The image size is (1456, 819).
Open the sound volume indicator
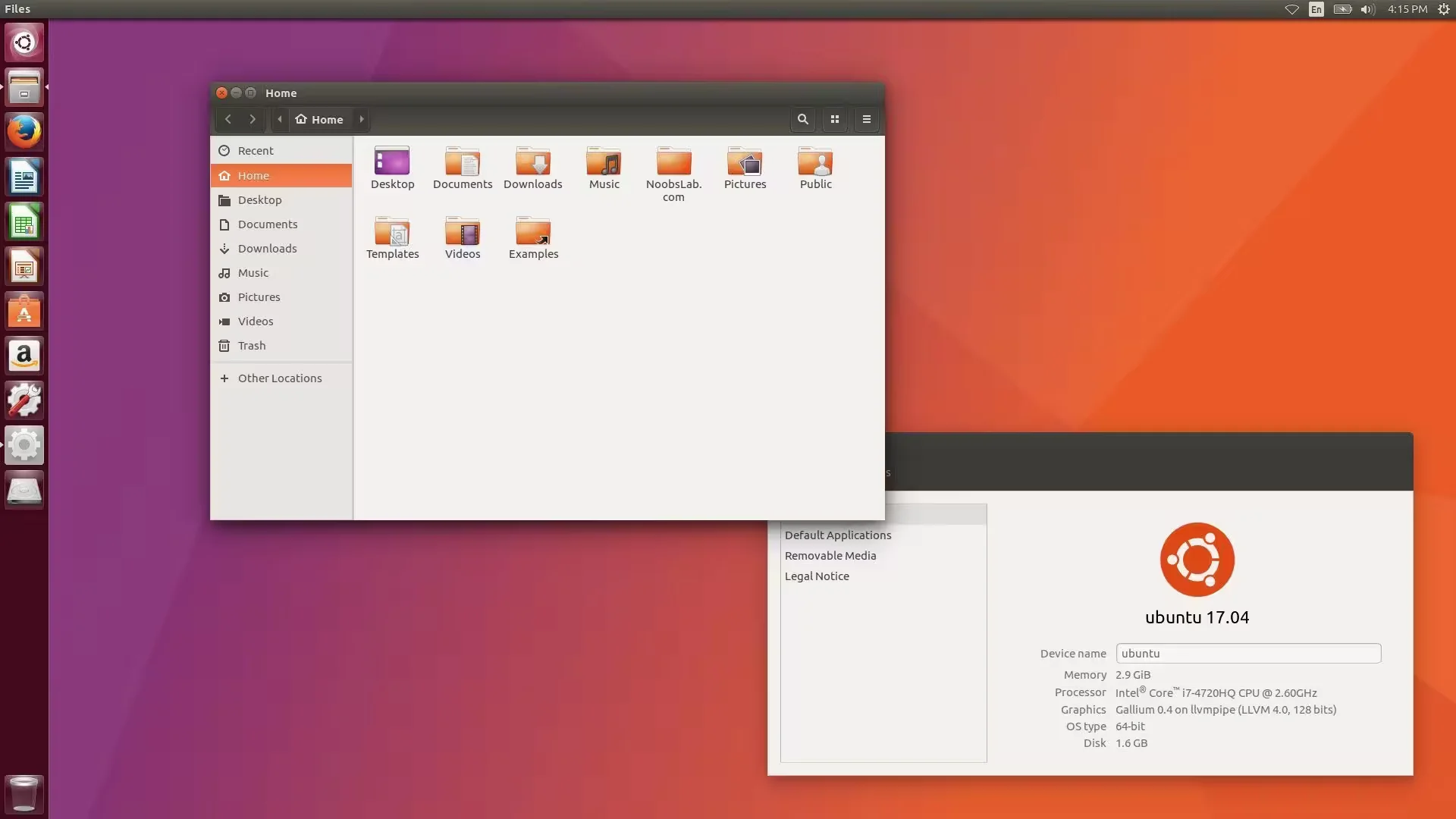coord(1367,9)
